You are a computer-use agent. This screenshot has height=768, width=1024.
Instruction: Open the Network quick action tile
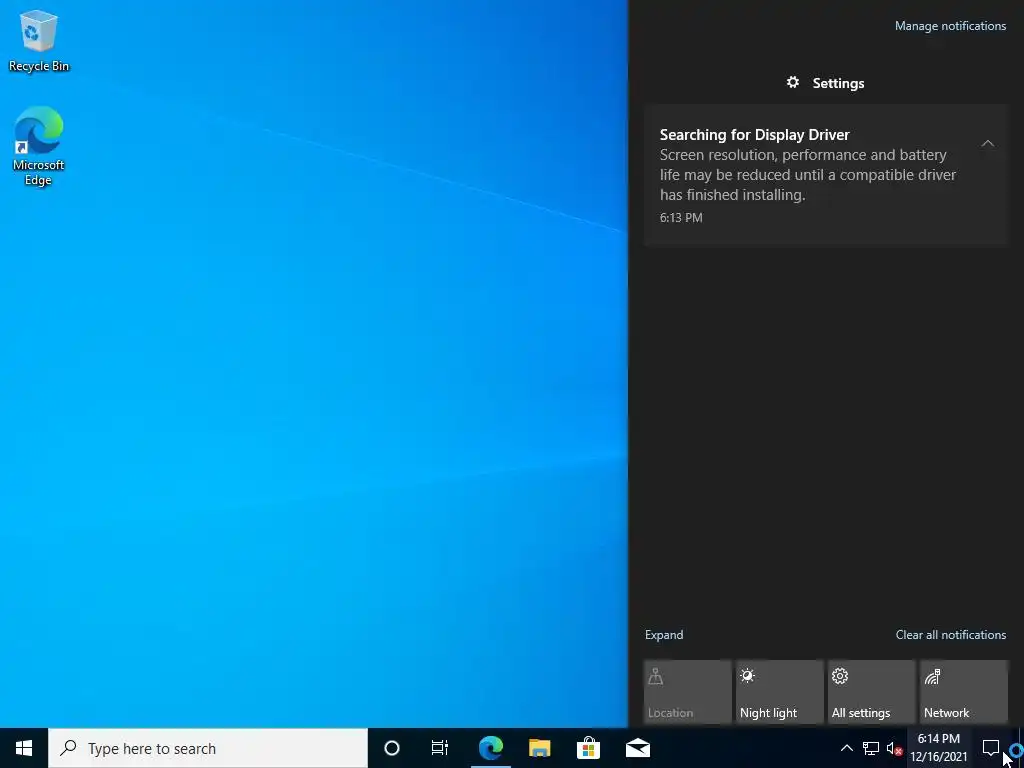[964, 692]
